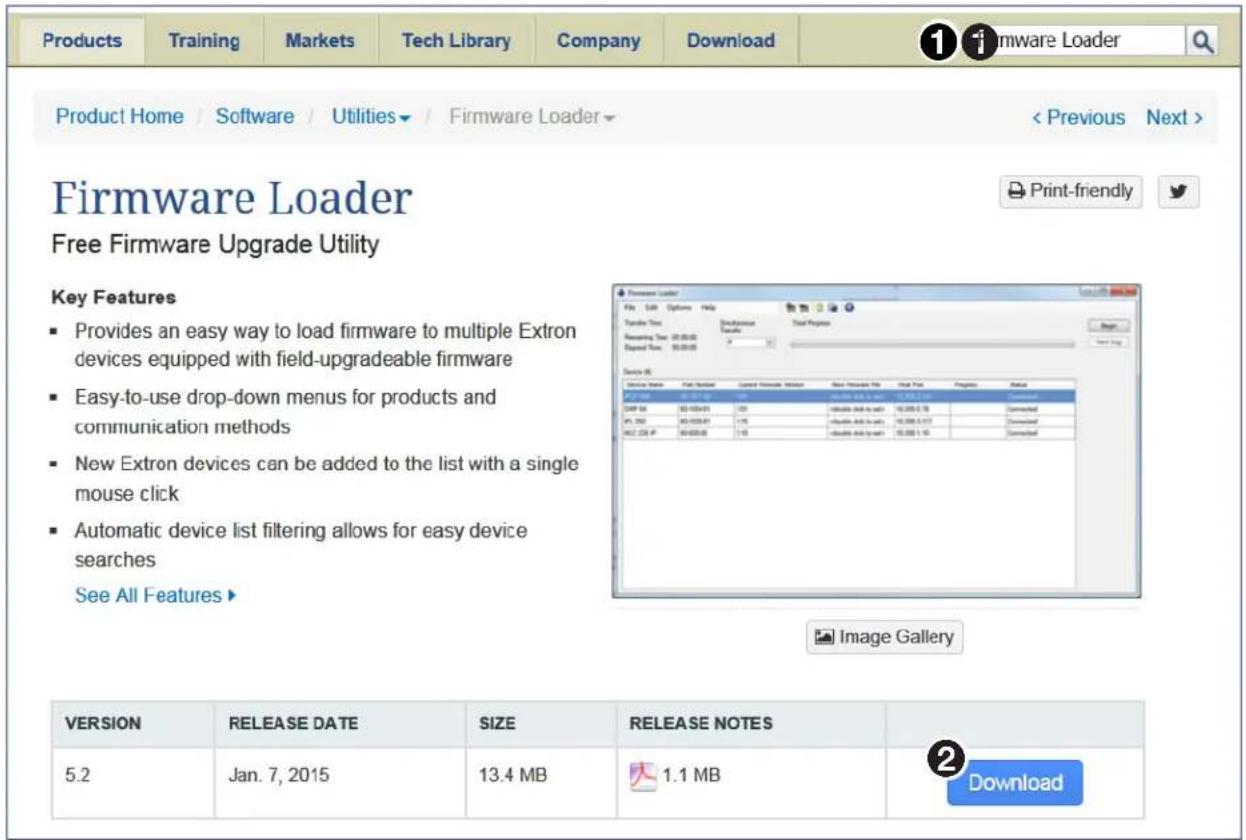Switch to the Markets tab
The image size is (1246, 840).
(320, 41)
